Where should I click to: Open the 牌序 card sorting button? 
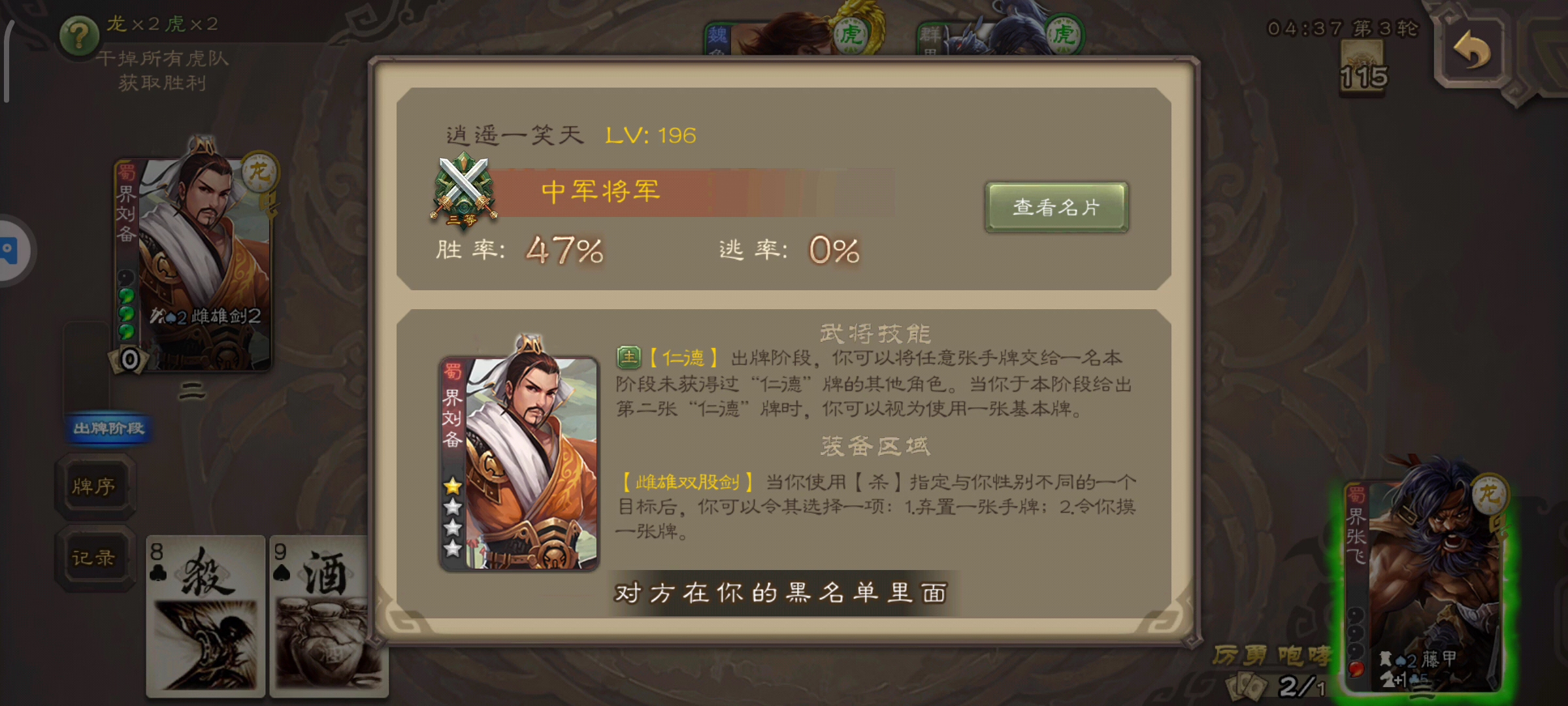pyautogui.click(x=95, y=487)
